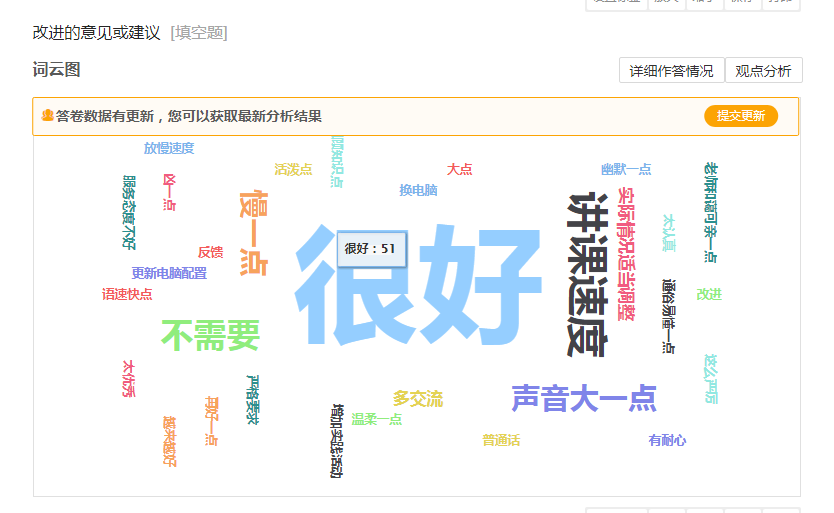
Task: Select the orange 慢一点 word
Action: point(253,232)
